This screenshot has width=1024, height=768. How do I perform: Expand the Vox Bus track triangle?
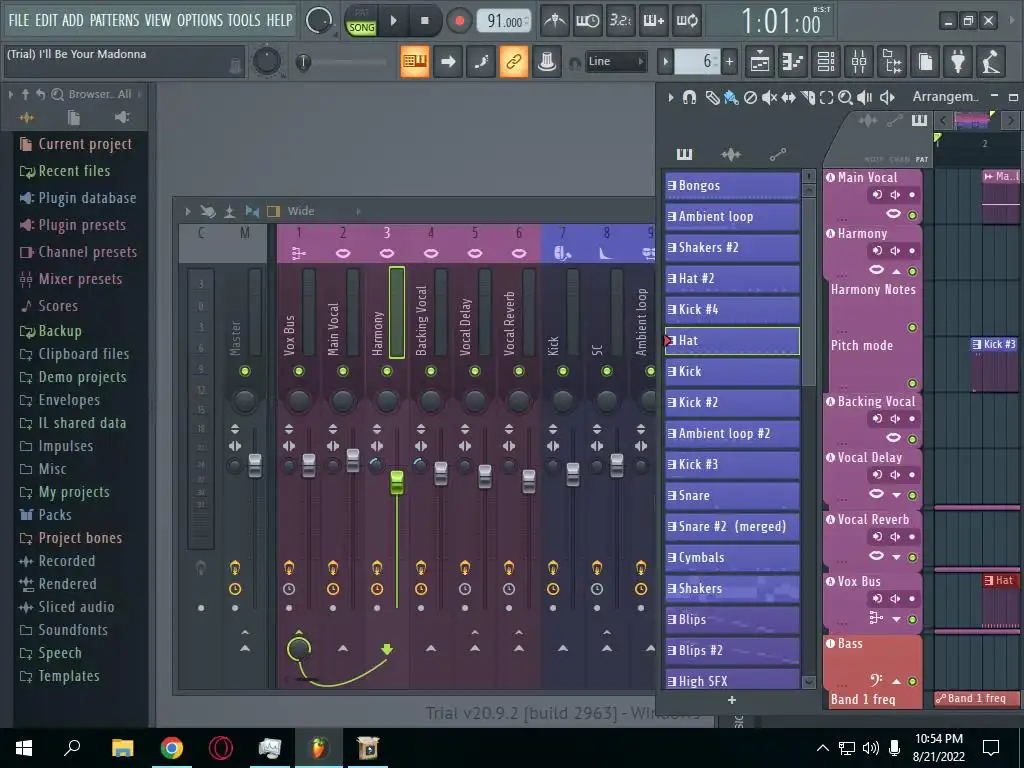point(897,619)
